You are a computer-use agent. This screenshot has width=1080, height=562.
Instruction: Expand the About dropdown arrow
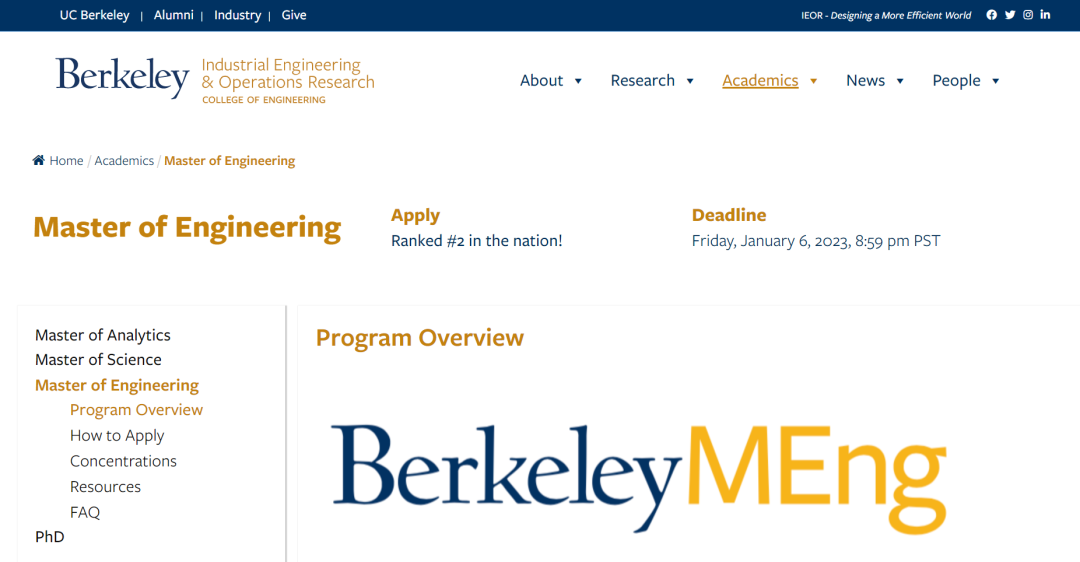point(578,81)
